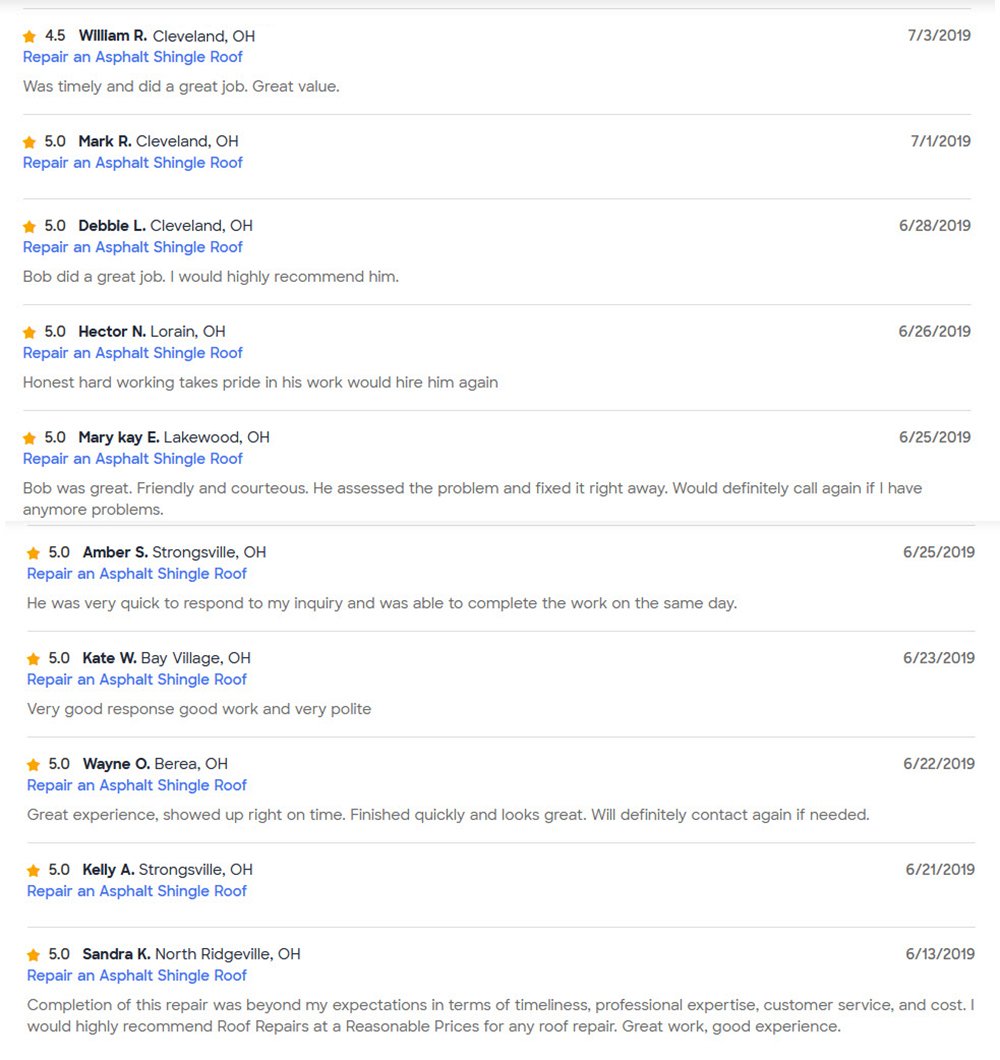This screenshot has height=1060, width=1000.
Task: Click the 6/13/2019 review date
Action: [939, 954]
